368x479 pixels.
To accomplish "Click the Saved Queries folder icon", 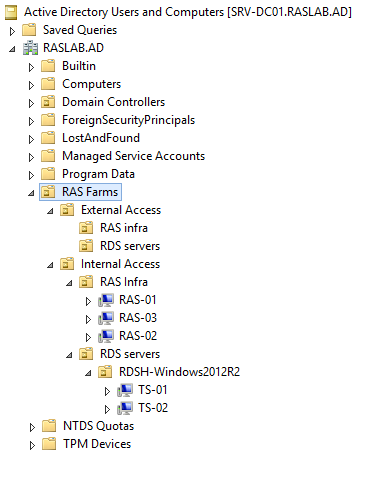I will pos(29,30).
